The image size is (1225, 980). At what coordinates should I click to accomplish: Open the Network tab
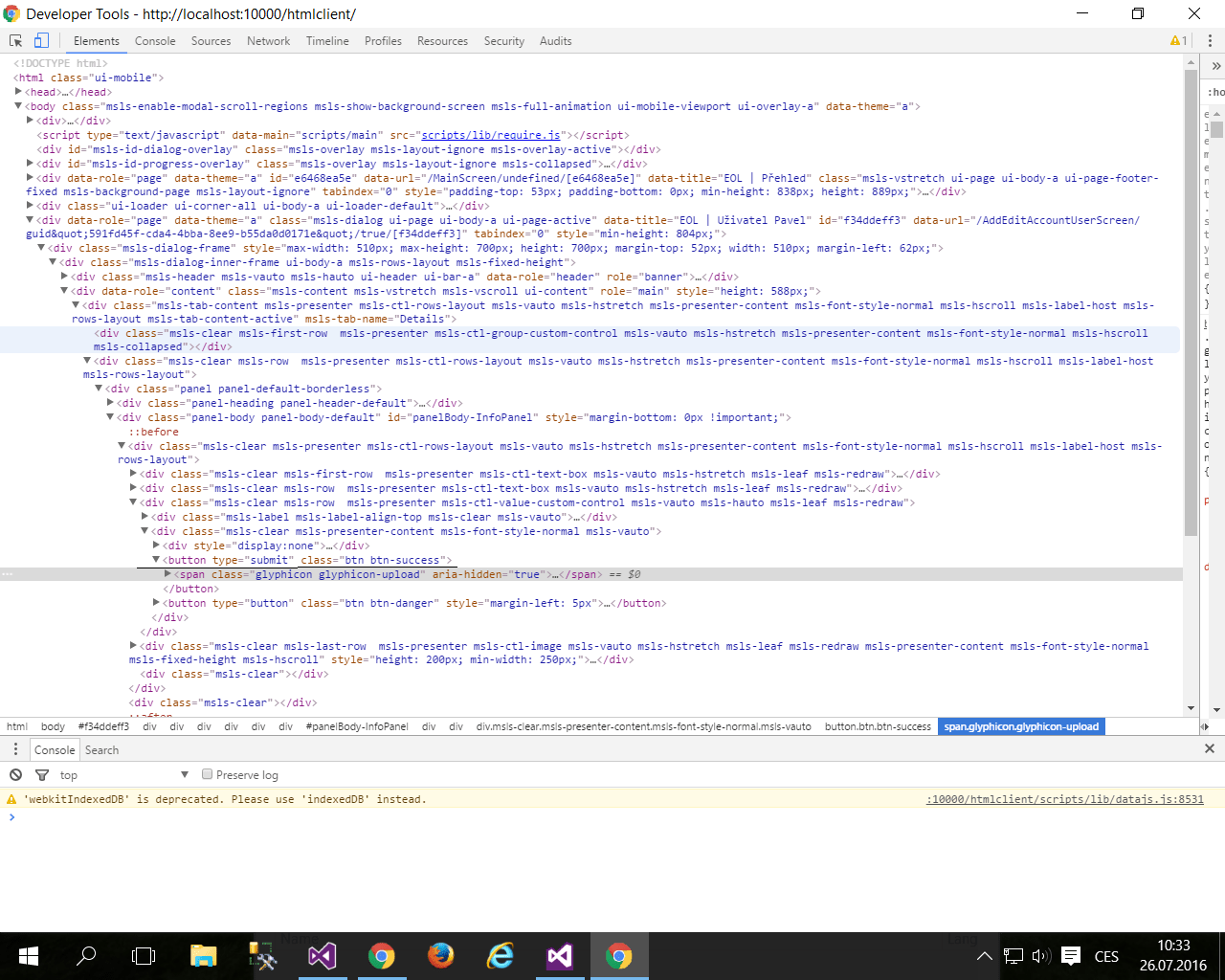pos(269,41)
